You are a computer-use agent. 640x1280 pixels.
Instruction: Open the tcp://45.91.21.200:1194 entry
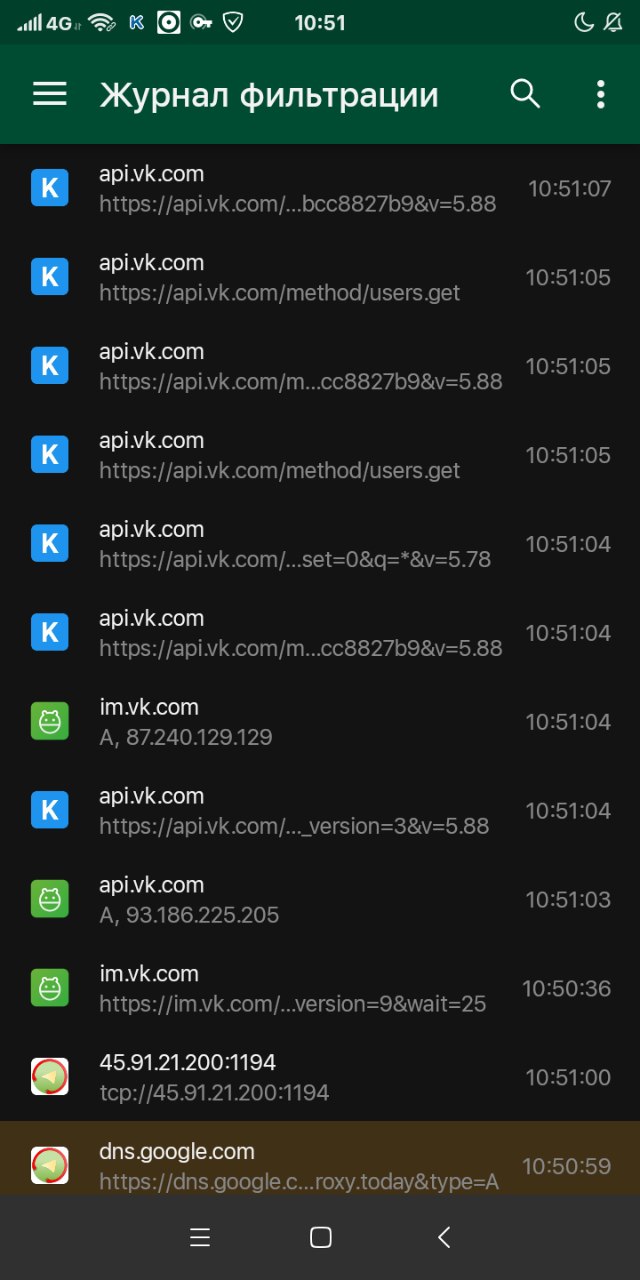click(x=320, y=1077)
